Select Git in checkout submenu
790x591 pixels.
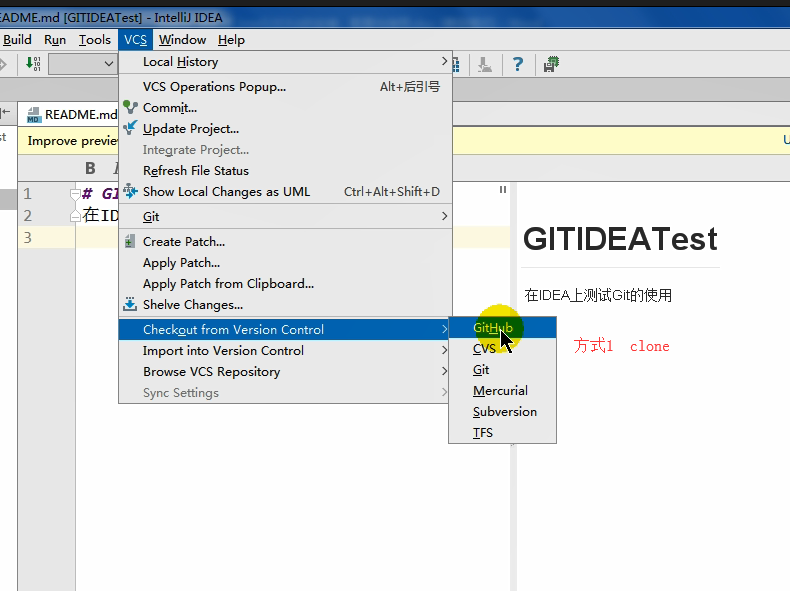coord(502,370)
